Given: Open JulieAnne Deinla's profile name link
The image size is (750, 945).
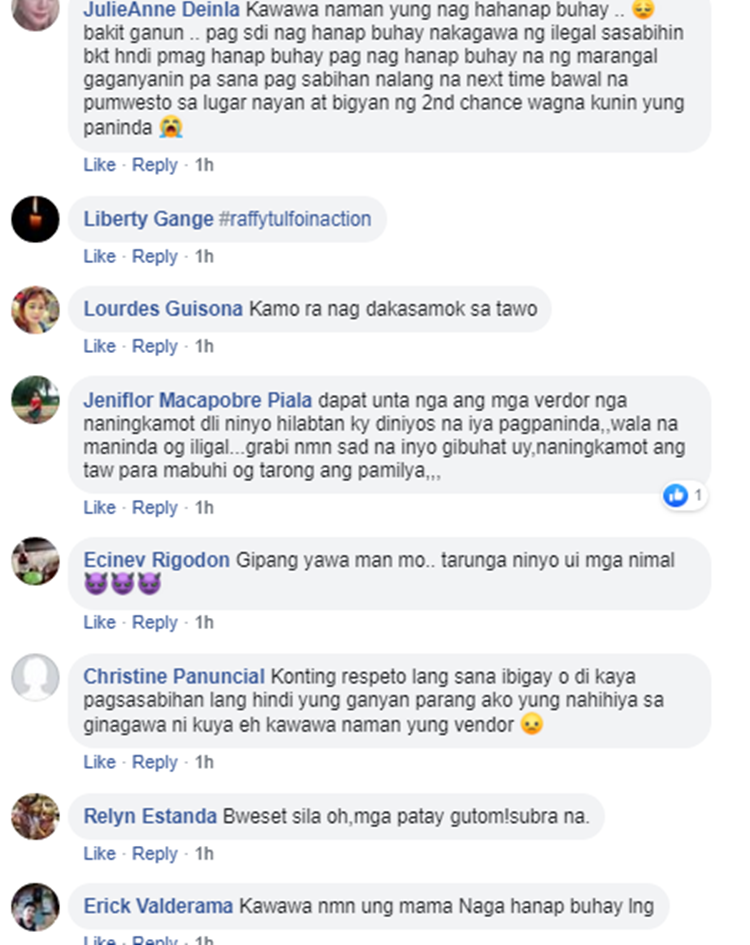Looking at the screenshot, I should [162, 9].
